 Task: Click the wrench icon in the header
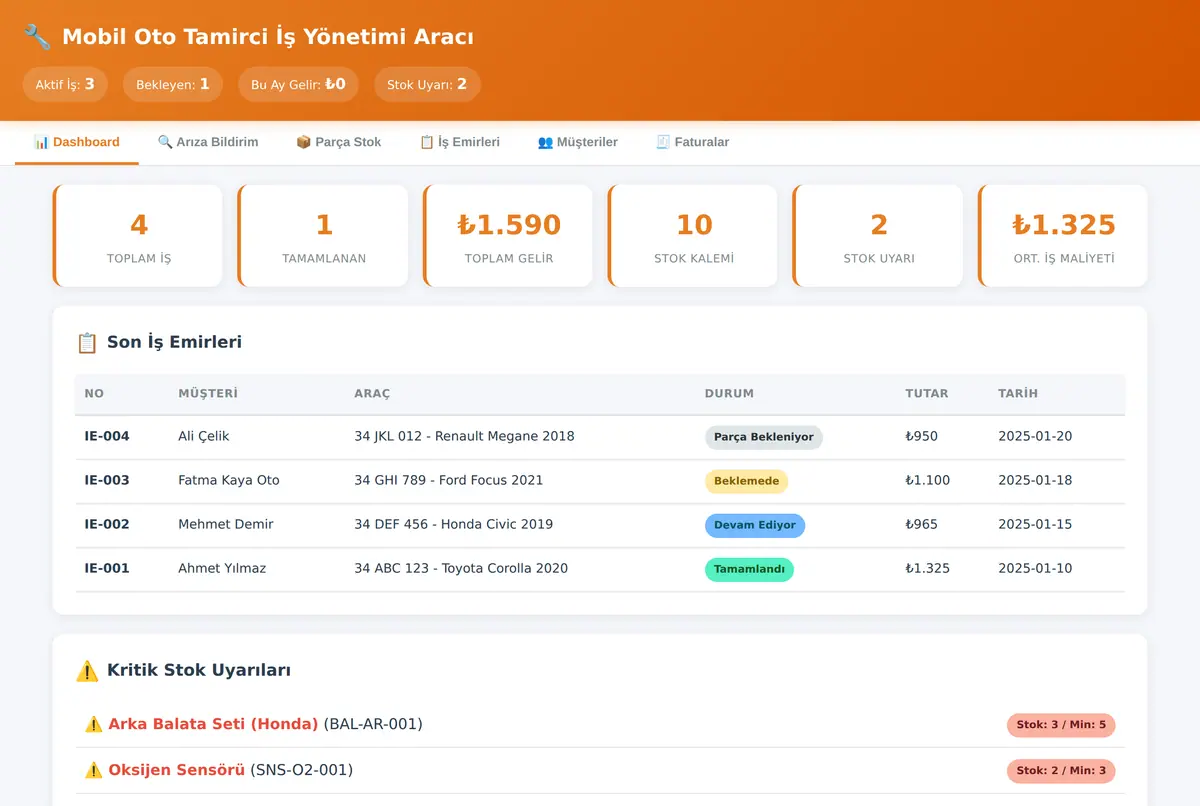[37, 37]
